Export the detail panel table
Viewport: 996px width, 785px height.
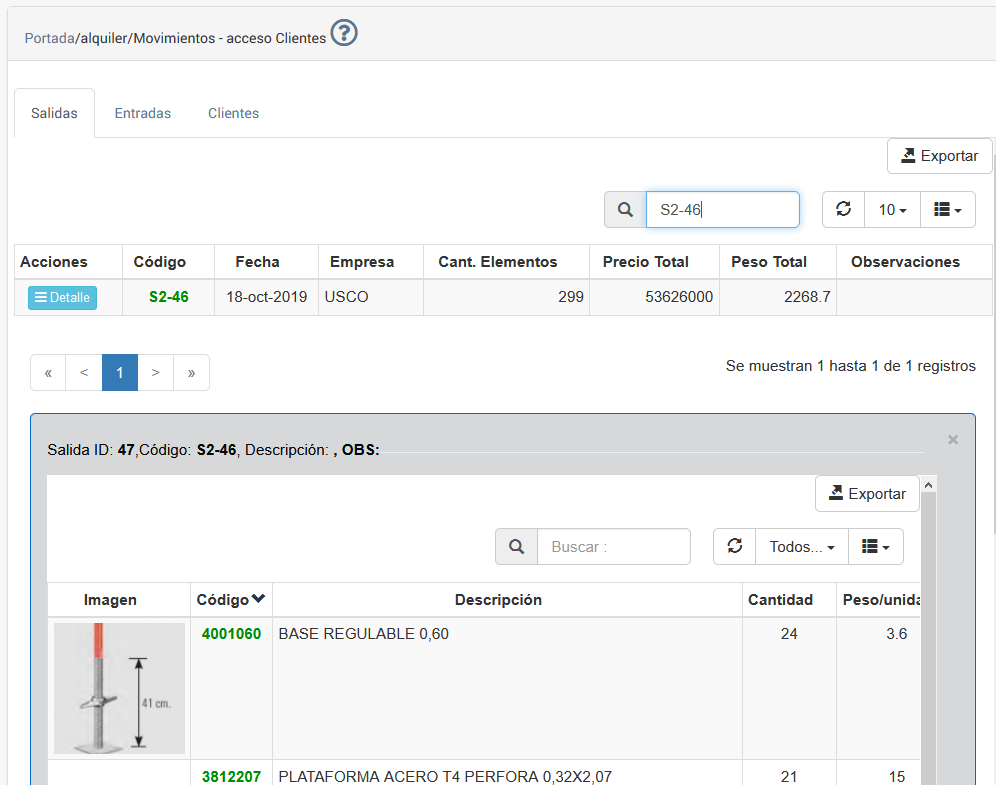tap(866, 494)
